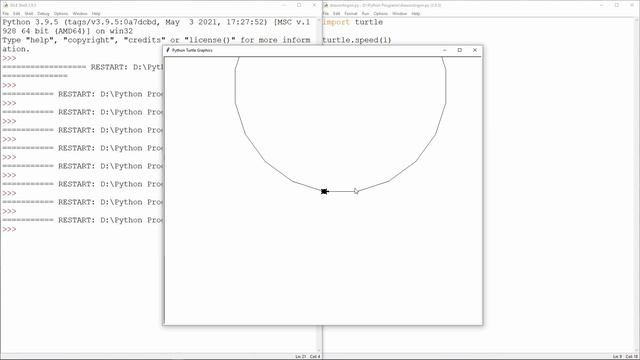
Task: Open Edit menu in the editor window
Action: 336,13
